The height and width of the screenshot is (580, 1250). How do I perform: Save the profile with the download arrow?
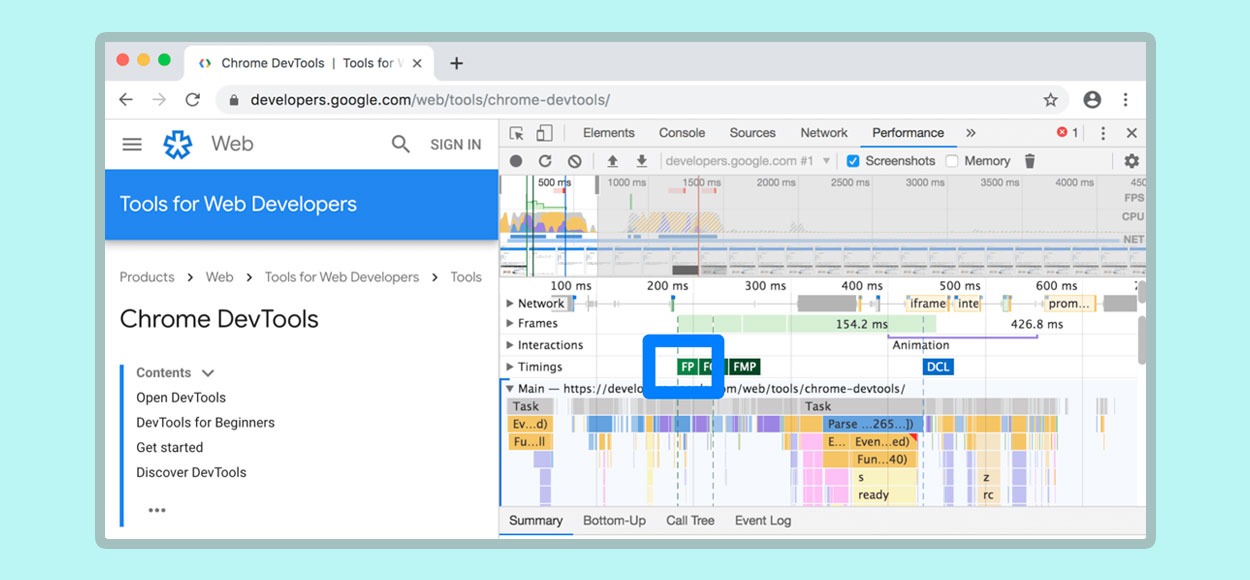pyautogui.click(x=642, y=161)
